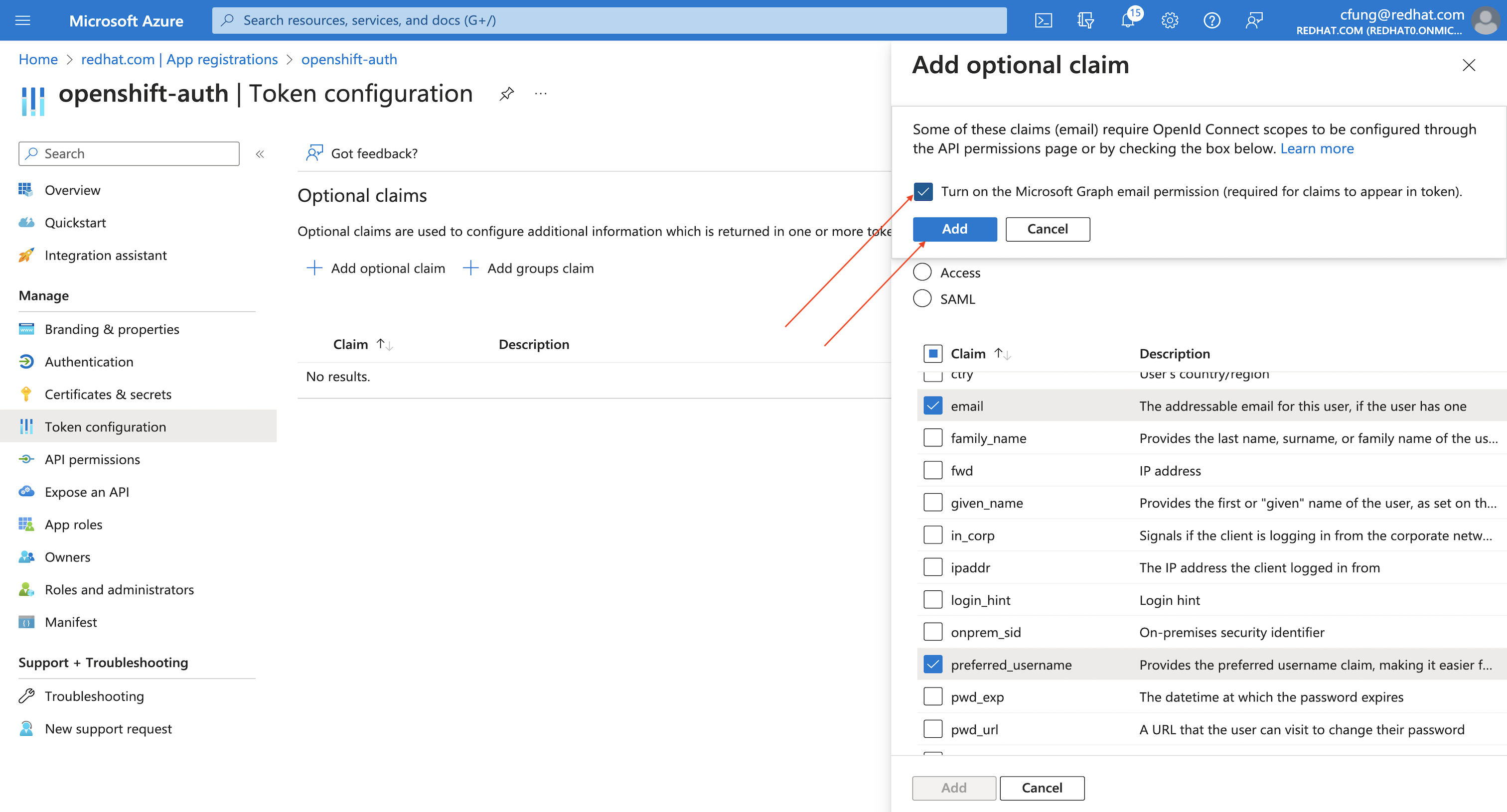Select the preferred_username claim checkbox
The image size is (1507, 812).
click(x=930, y=664)
